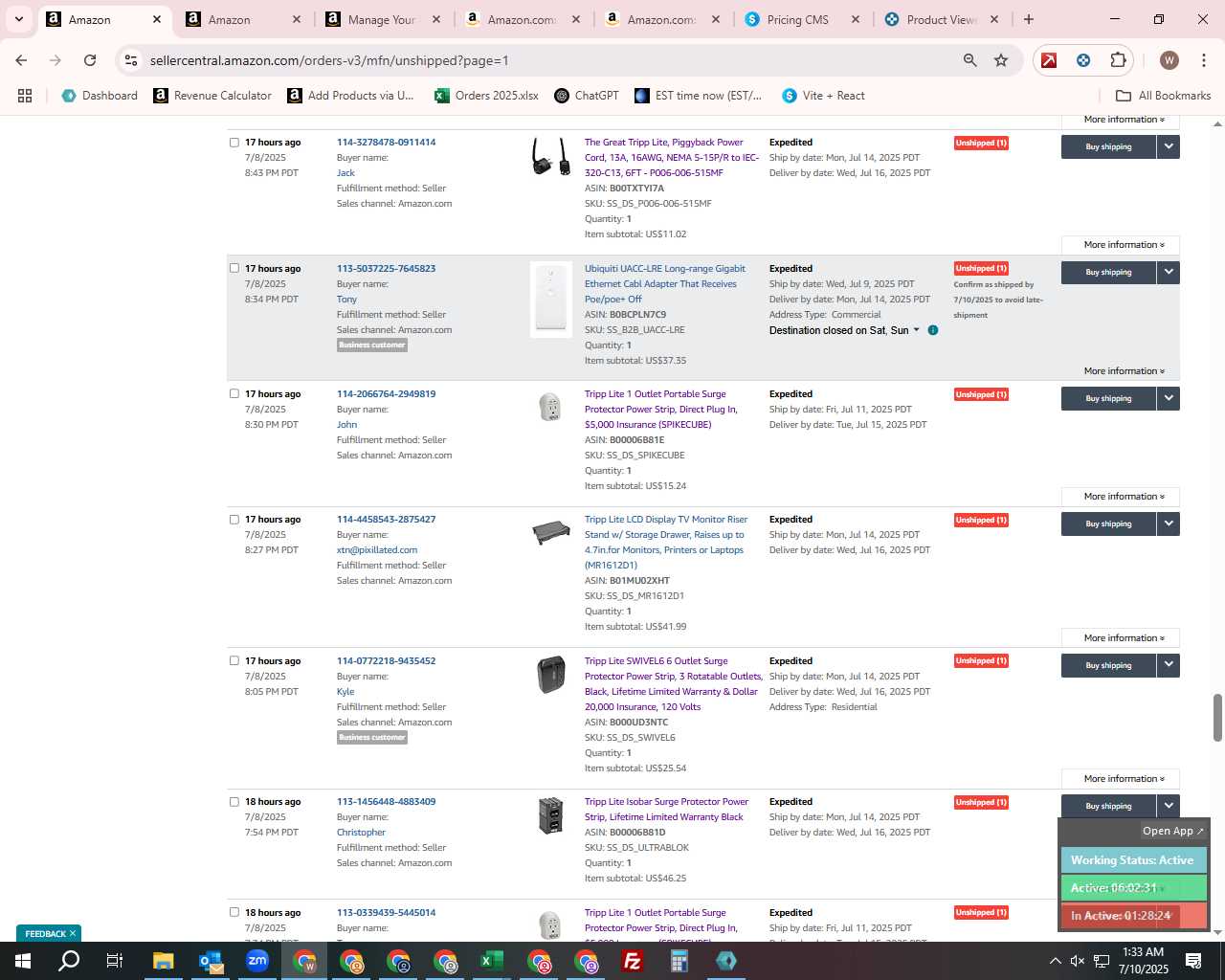
Task: Expand More information for SPIKECUBE order
Action: click(x=1124, y=497)
